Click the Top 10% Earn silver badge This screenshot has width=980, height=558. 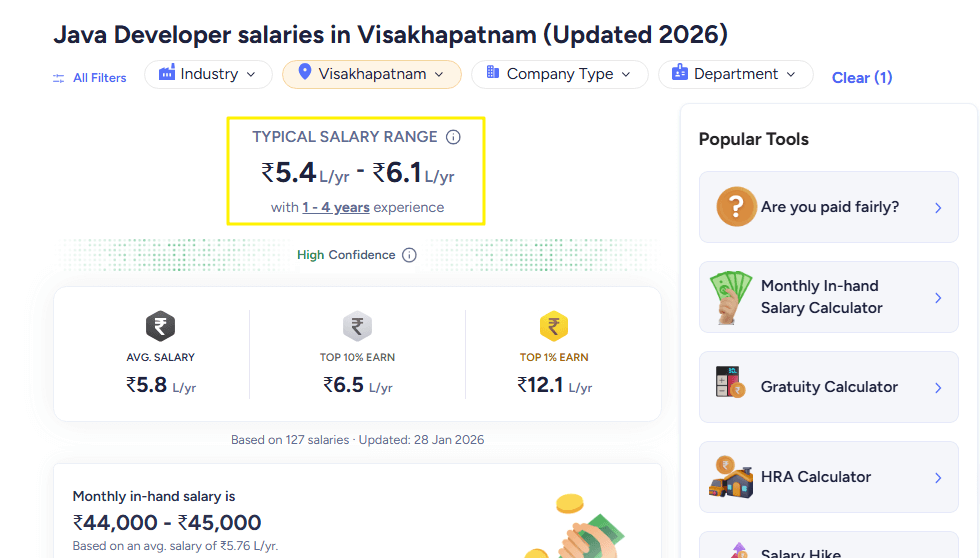tap(357, 326)
